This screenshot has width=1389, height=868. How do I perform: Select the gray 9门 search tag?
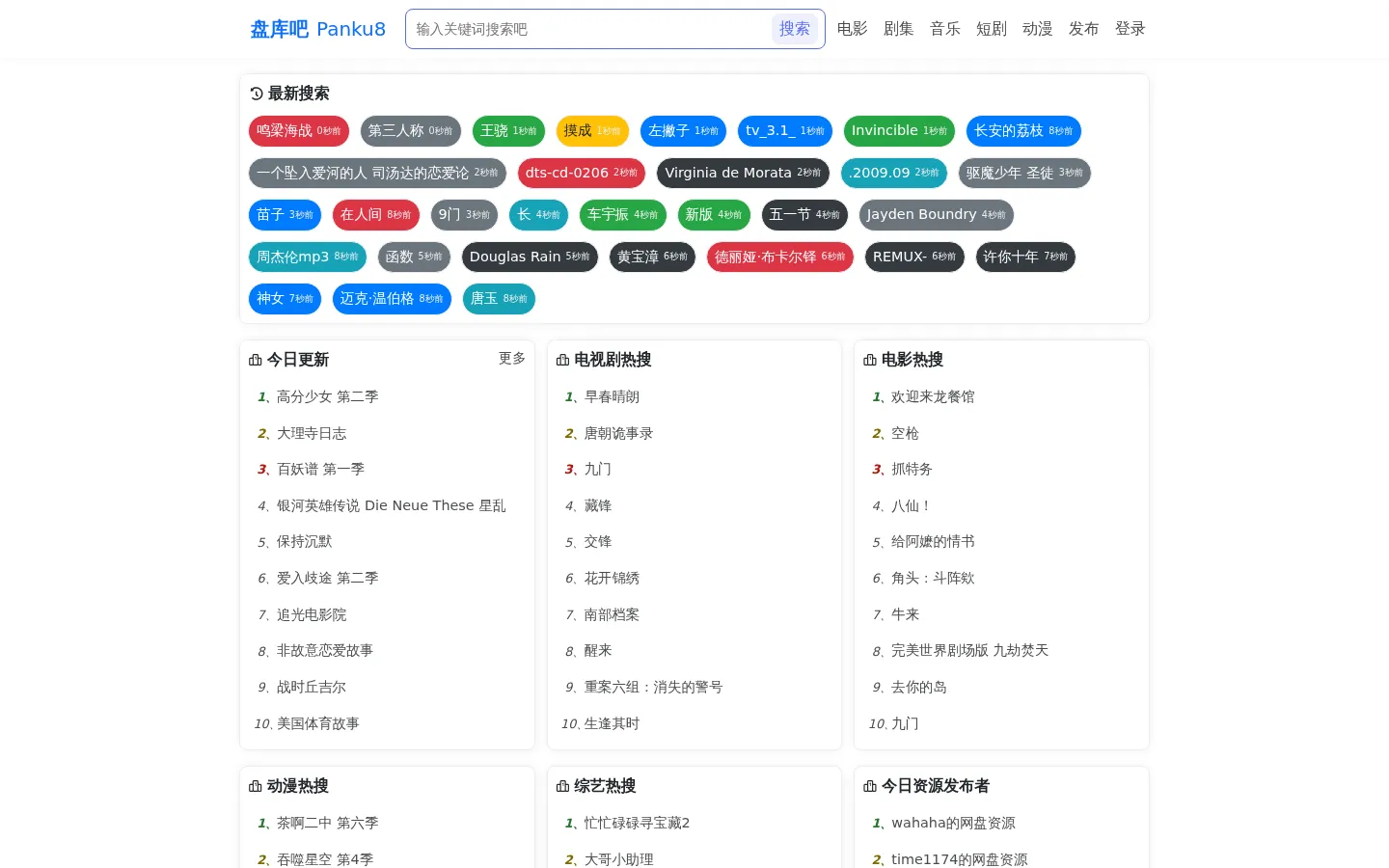[464, 215]
